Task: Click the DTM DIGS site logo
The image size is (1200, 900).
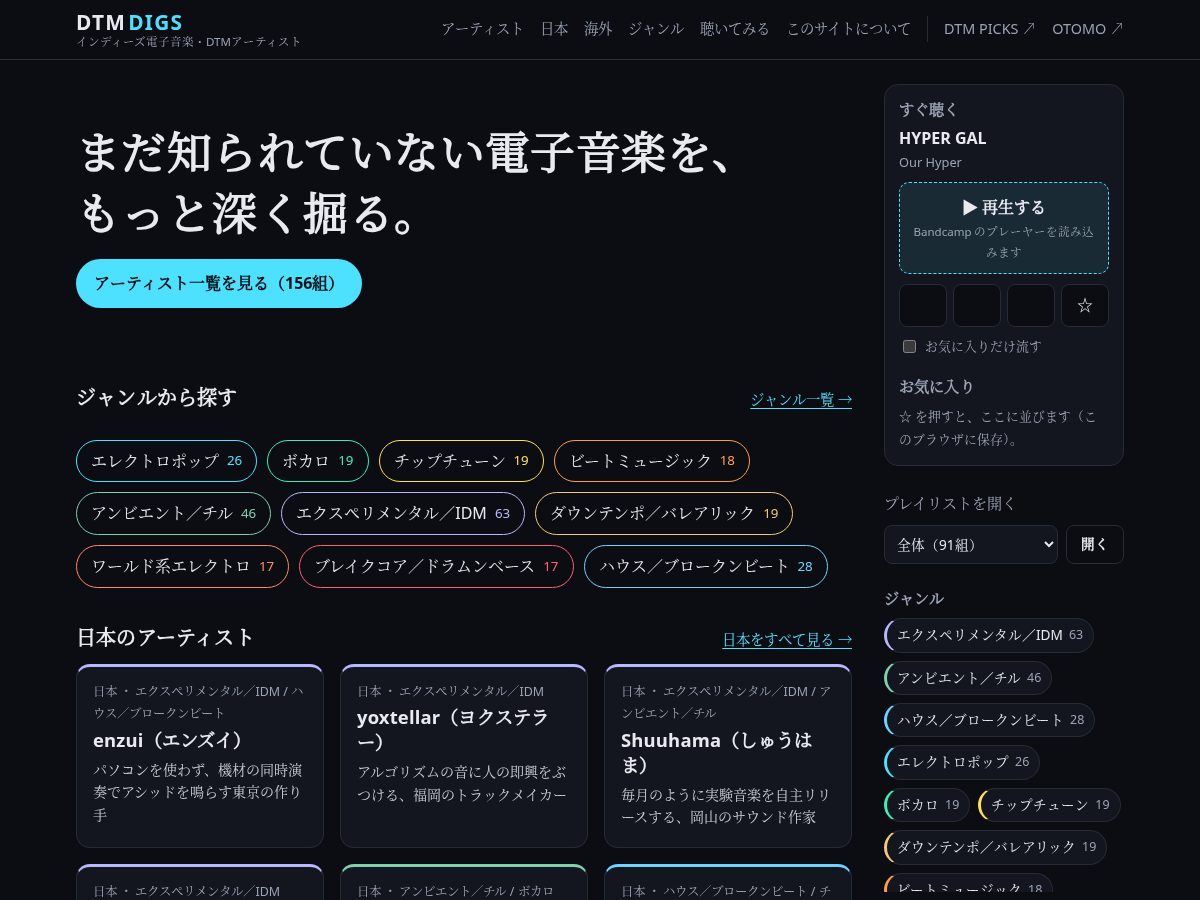Action: pyautogui.click(x=130, y=22)
